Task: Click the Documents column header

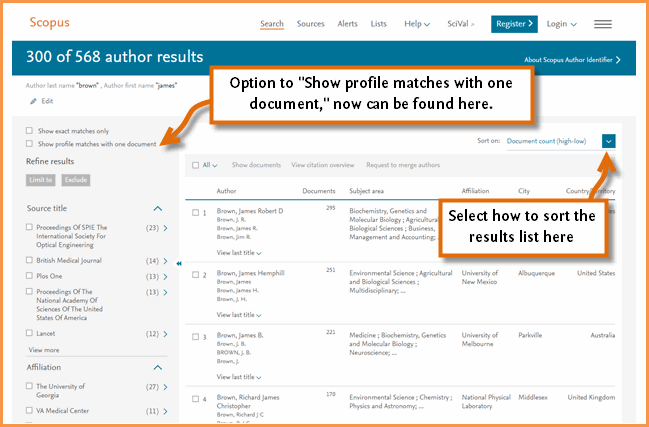Action: [x=319, y=191]
